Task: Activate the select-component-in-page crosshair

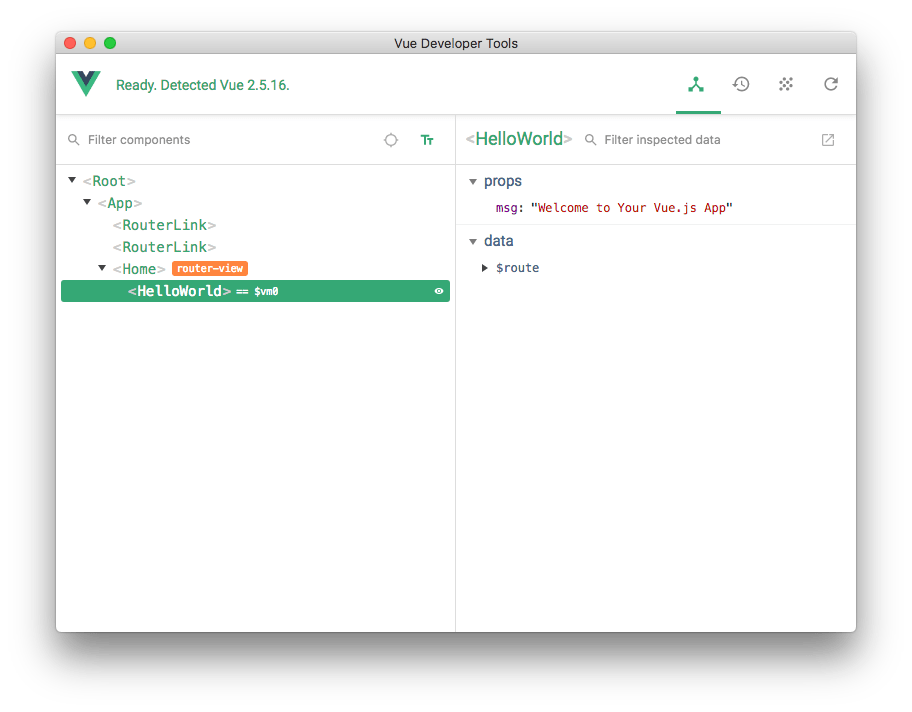Action: point(390,140)
